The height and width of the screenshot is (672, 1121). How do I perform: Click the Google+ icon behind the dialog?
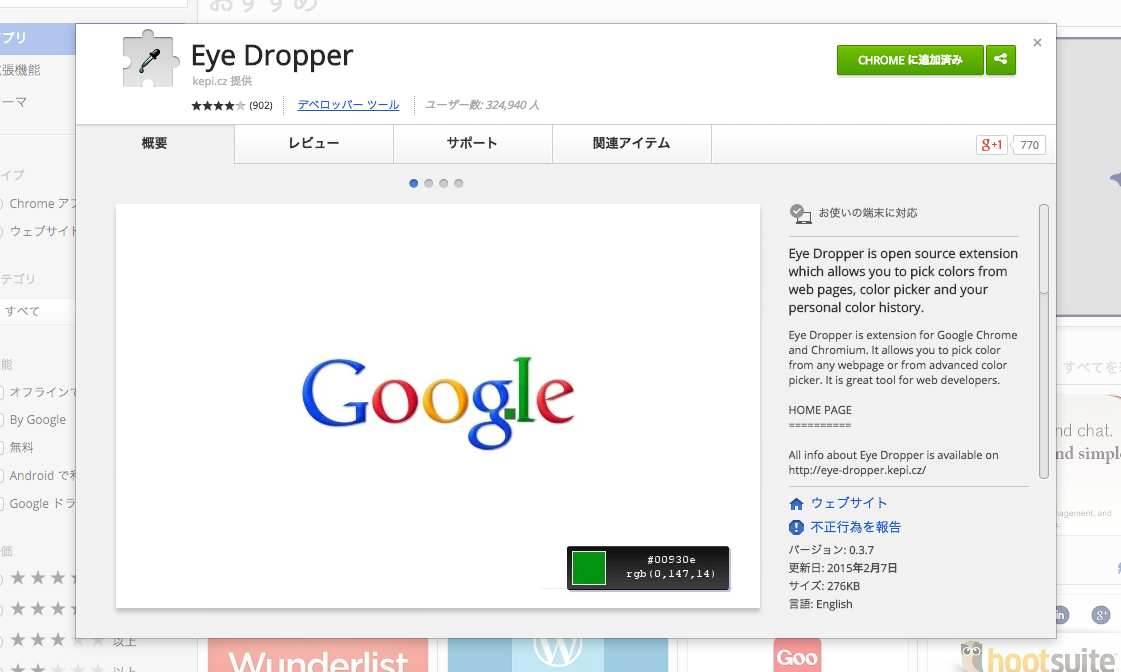1101,615
